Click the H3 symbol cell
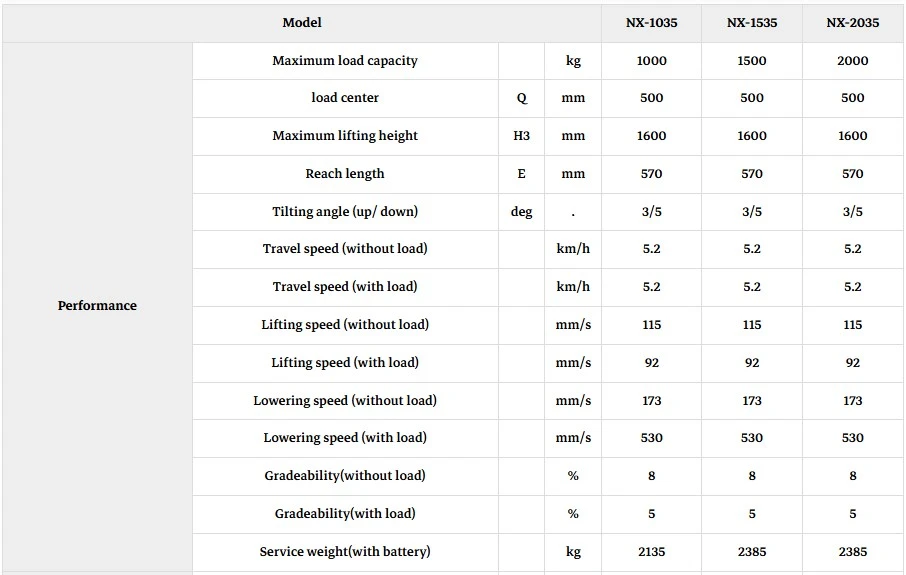 (521, 136)
